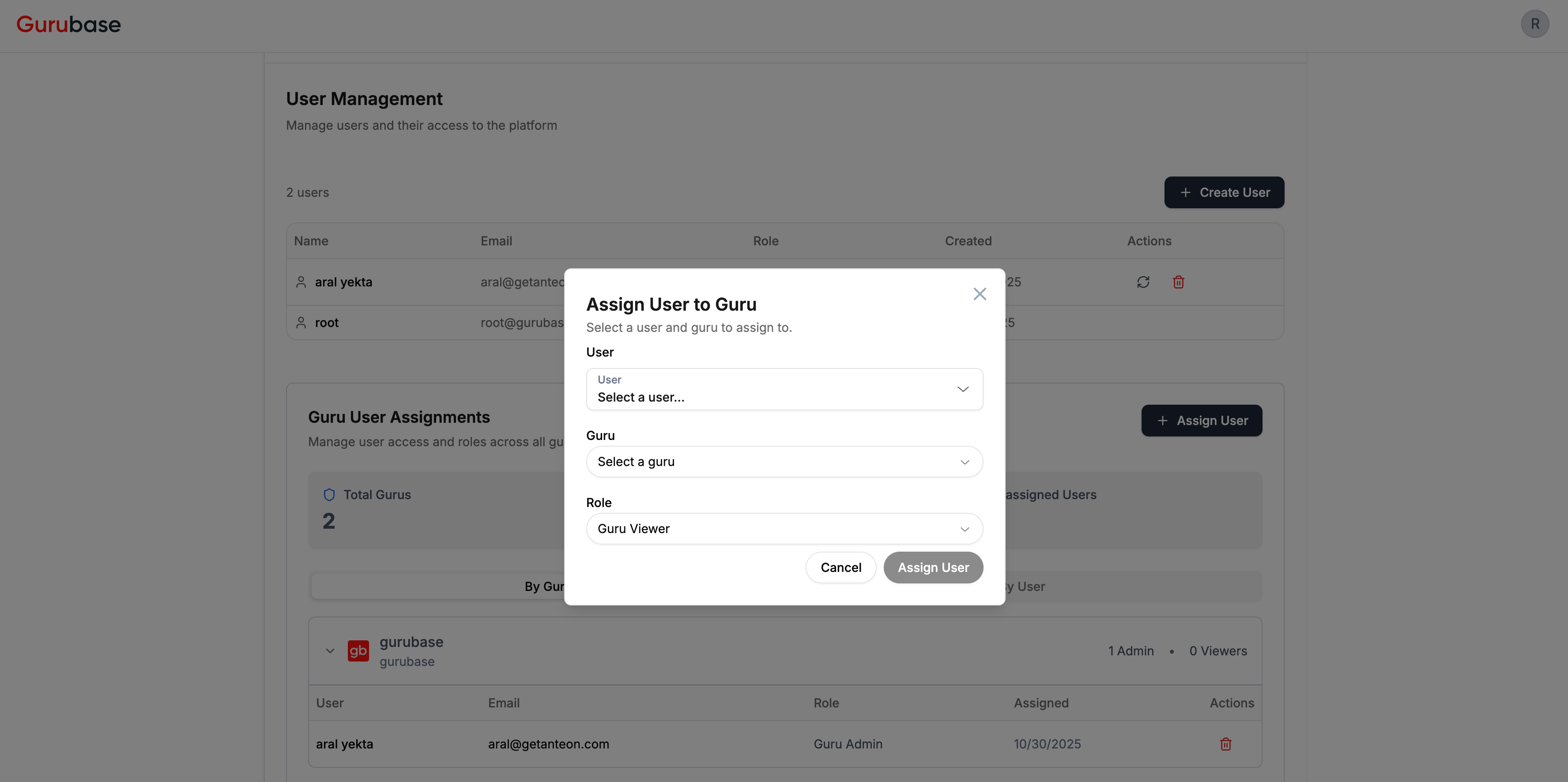Click the Cancel button in the dialog
1568x782 pixels.
[841, 567]
